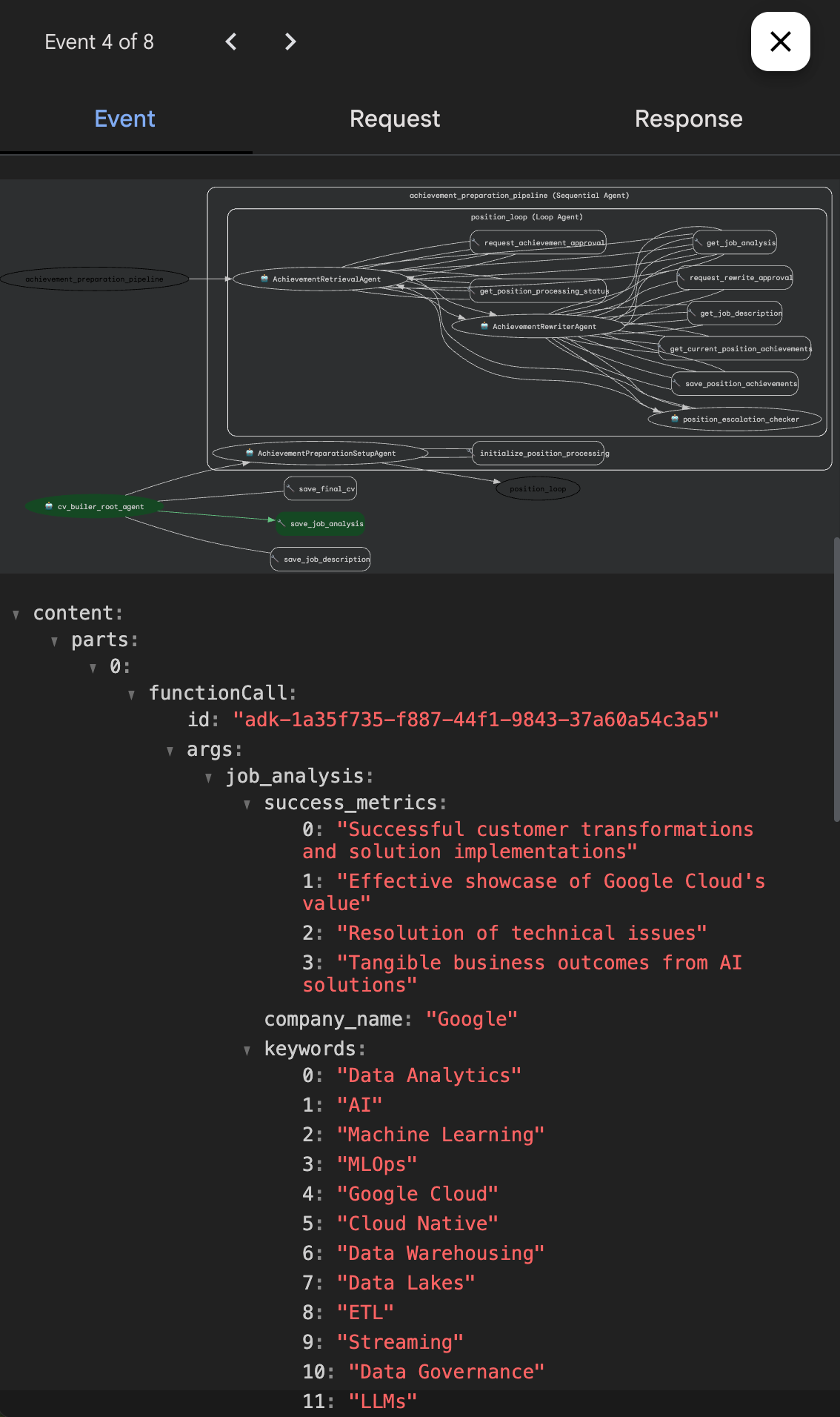Close the event details panel
Screen dimensions: 840x1417
(780, 42)
